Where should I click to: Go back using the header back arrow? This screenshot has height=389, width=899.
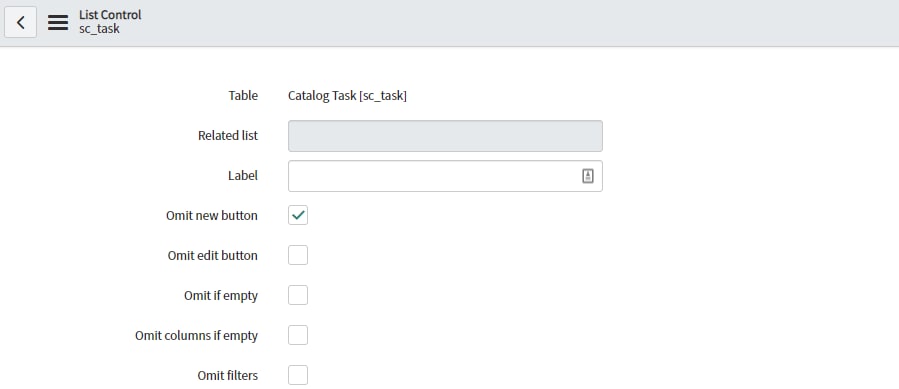pos(21,22)
